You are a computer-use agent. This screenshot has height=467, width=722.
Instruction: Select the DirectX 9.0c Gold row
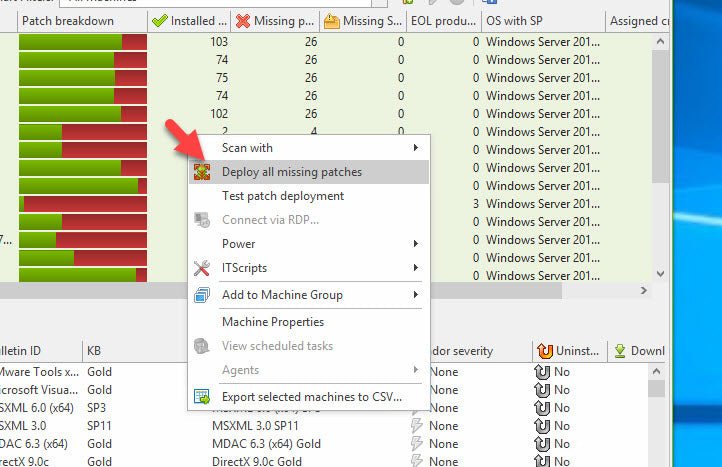324,461
